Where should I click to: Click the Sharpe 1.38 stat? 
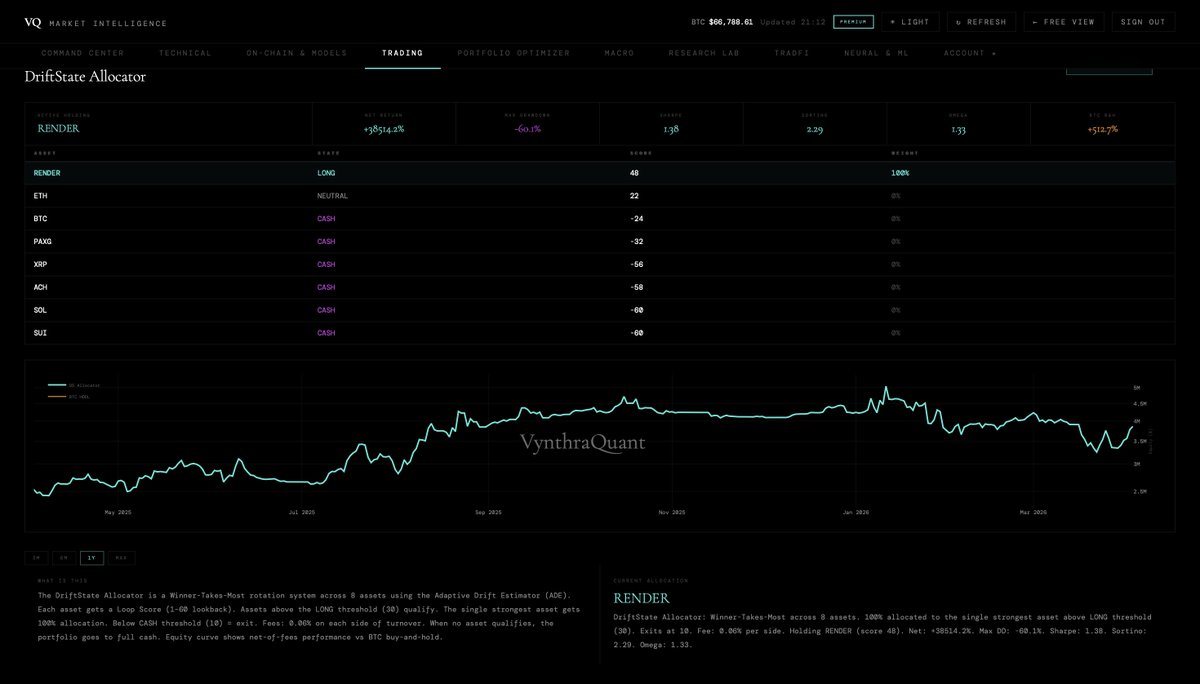pos(671,124)
